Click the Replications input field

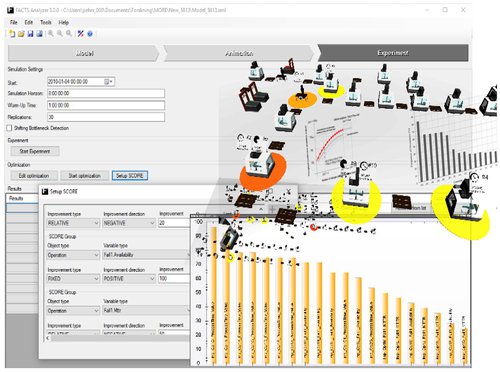pos(106,117)
